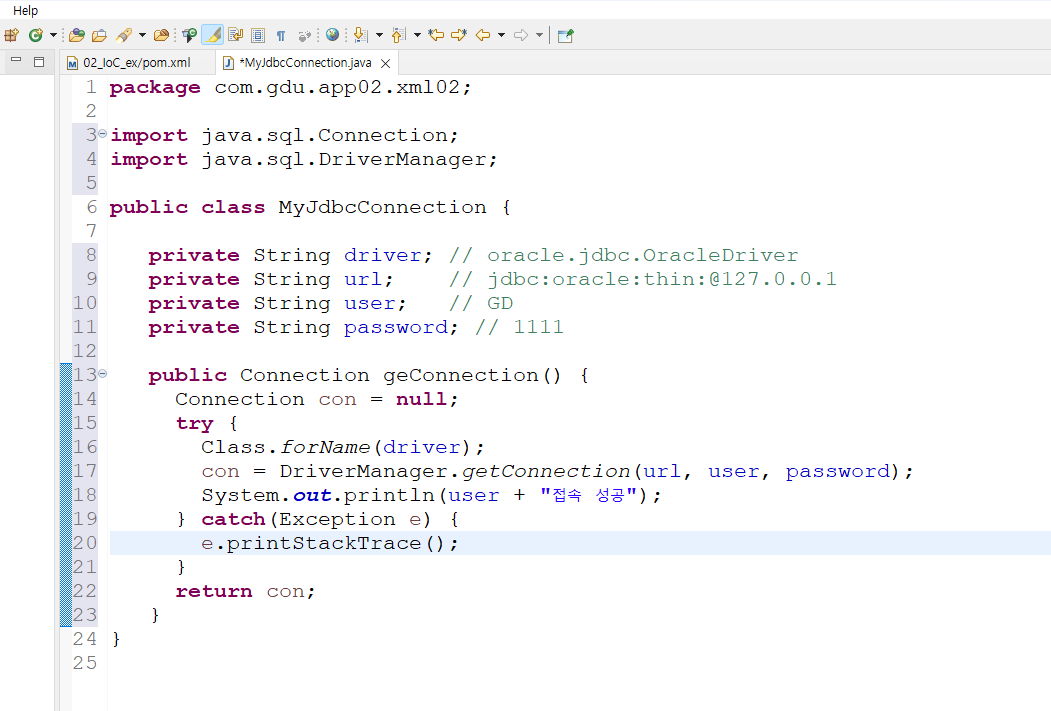
Task: Click Next Edit Location arrow icon
Action: point(459,36)
